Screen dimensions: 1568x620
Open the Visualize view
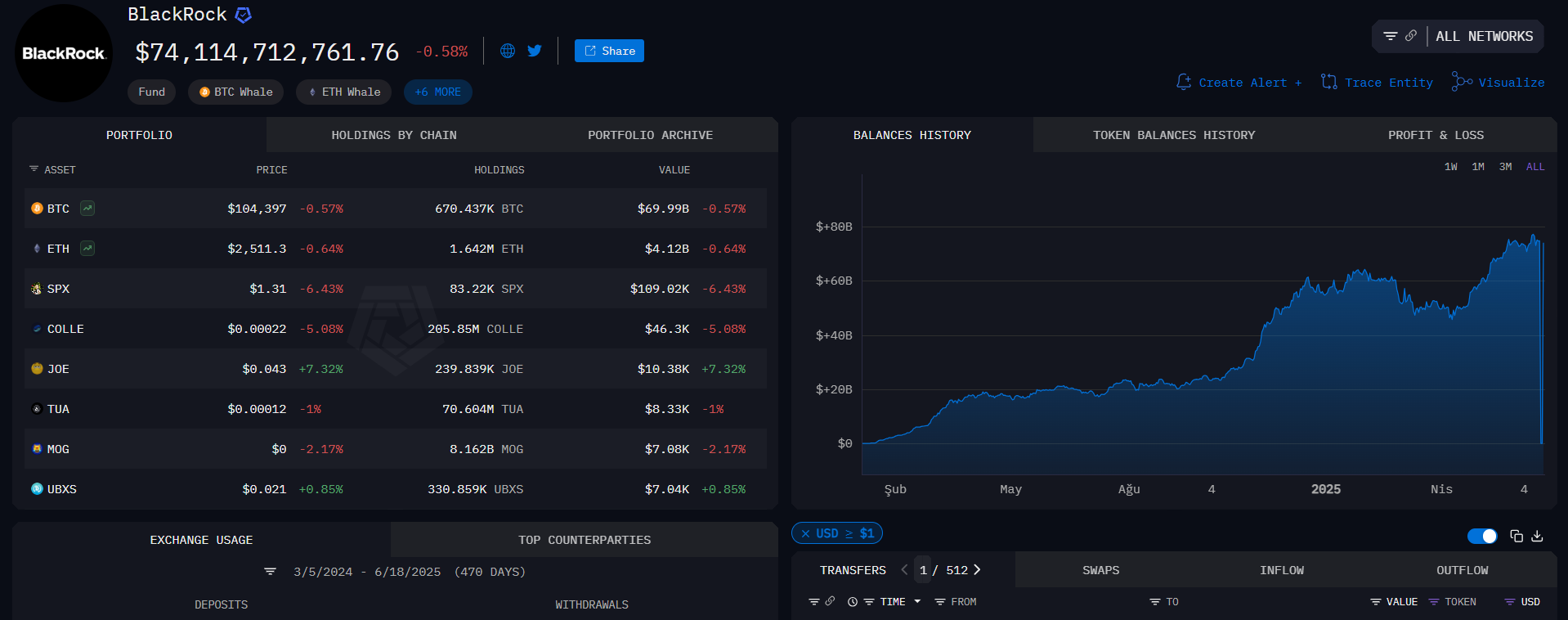tap(1498, 82)
